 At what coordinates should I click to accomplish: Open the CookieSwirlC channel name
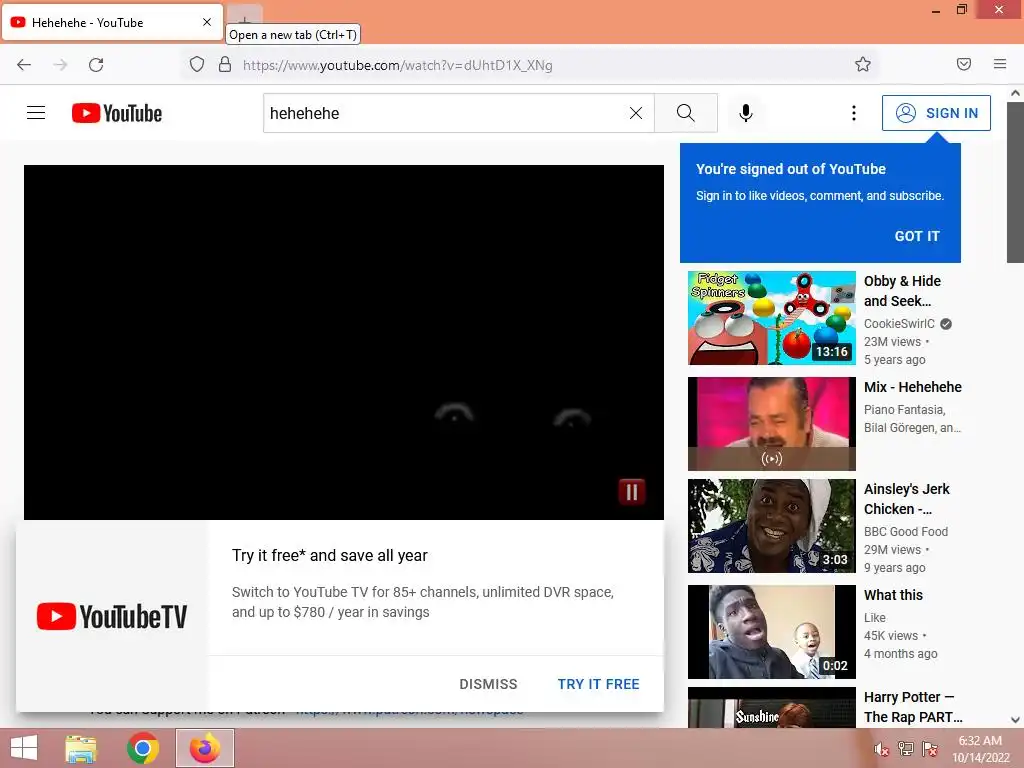899,323
